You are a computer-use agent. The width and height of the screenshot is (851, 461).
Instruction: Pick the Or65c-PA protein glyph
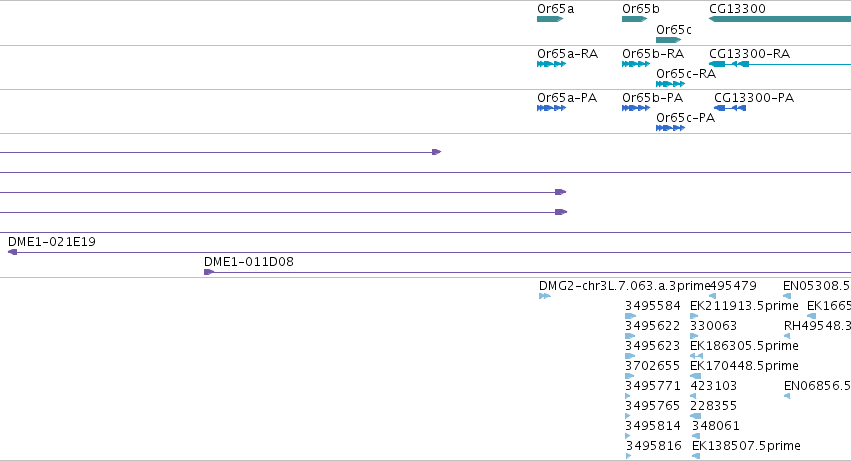pyautogui.click(x=670, y=128)
